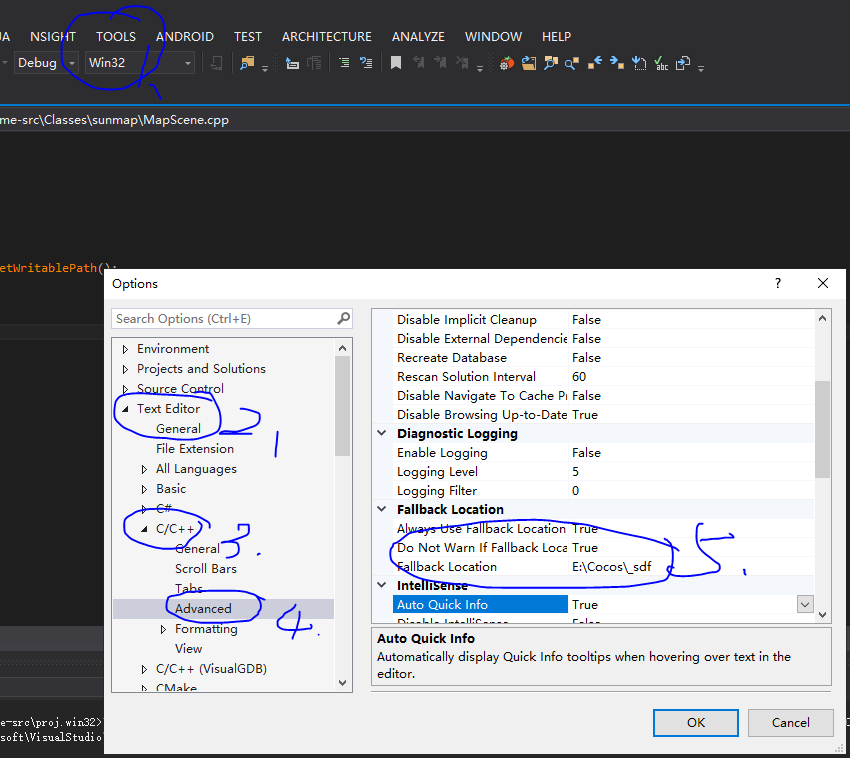Click the List Methods down-arrow icon
850x758 pixels.
point(639,63)
